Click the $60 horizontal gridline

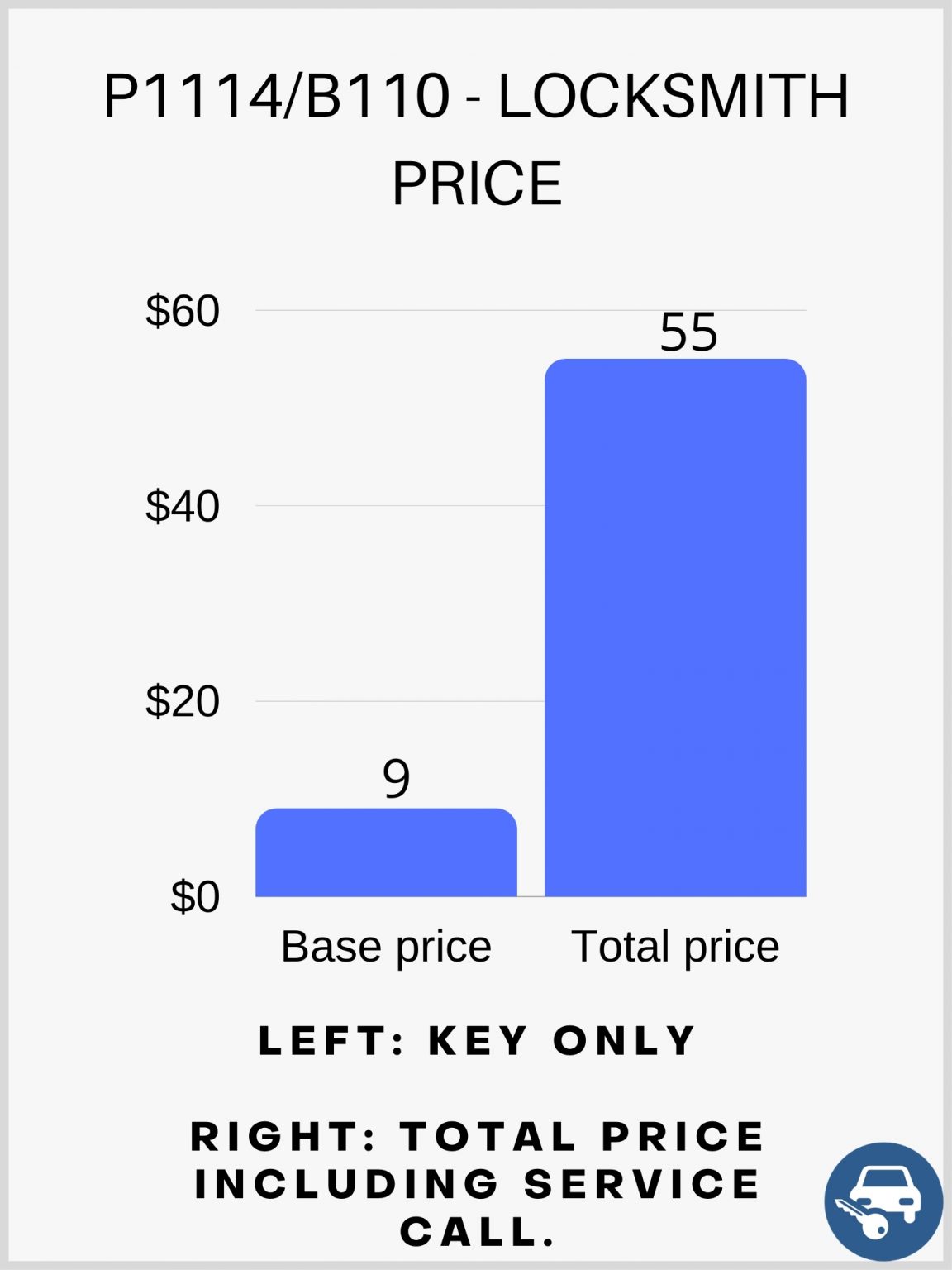[x=531, y=311]
